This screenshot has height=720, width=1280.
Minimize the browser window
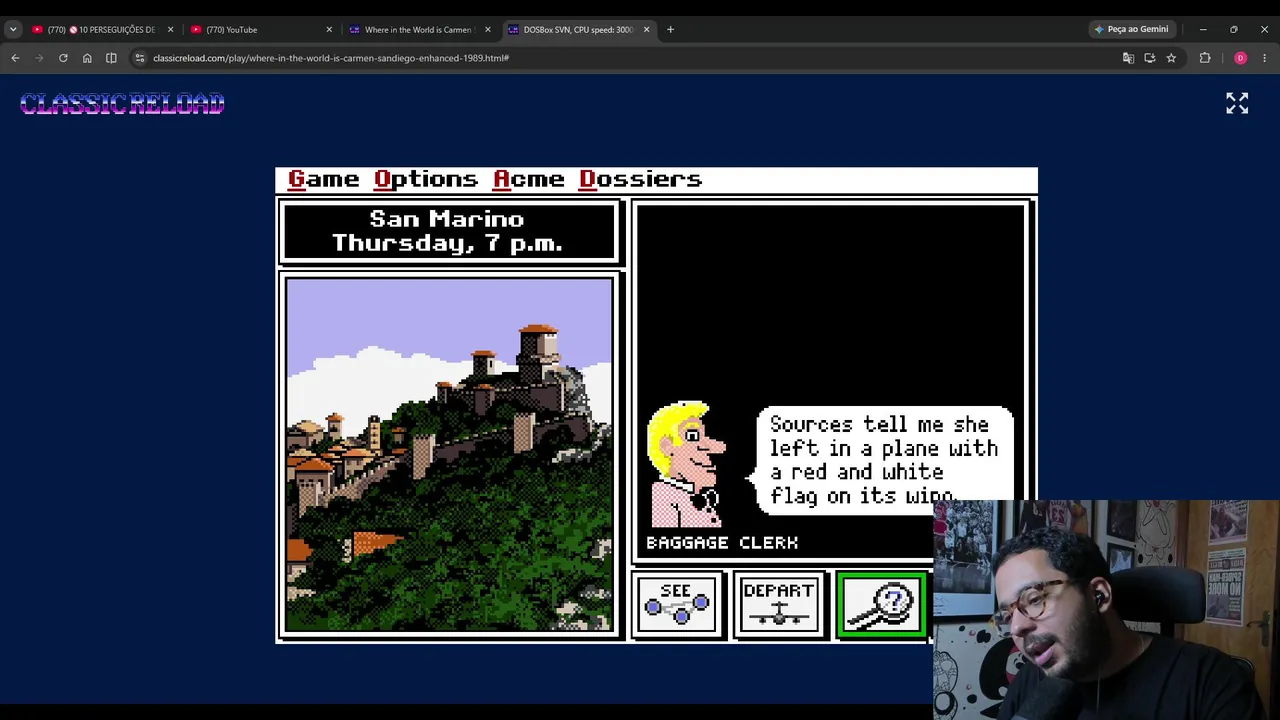(x=1203, y=30)
